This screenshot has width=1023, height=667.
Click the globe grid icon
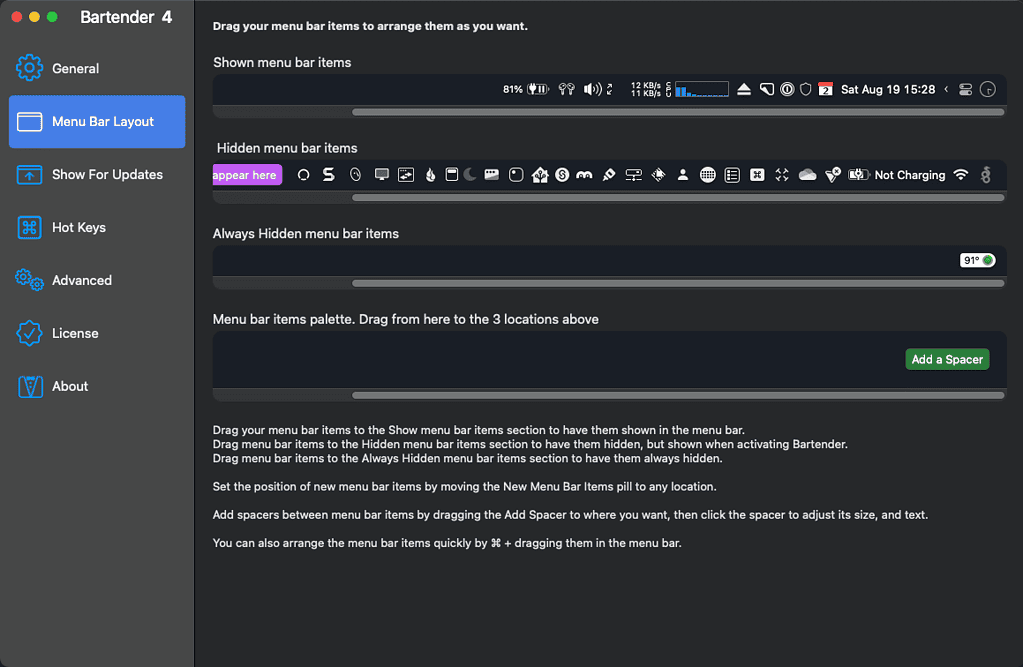coord(707,174)
